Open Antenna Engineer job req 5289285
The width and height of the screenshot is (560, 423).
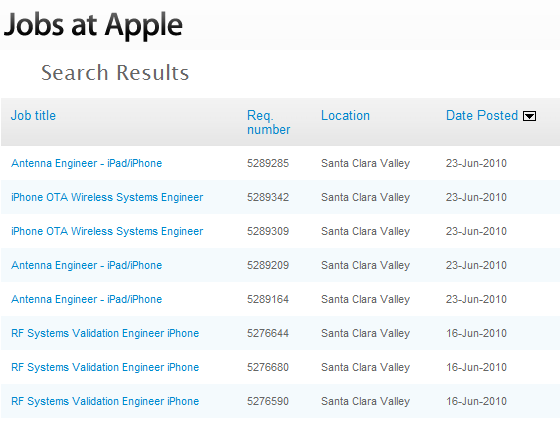[x=86, y=163]
